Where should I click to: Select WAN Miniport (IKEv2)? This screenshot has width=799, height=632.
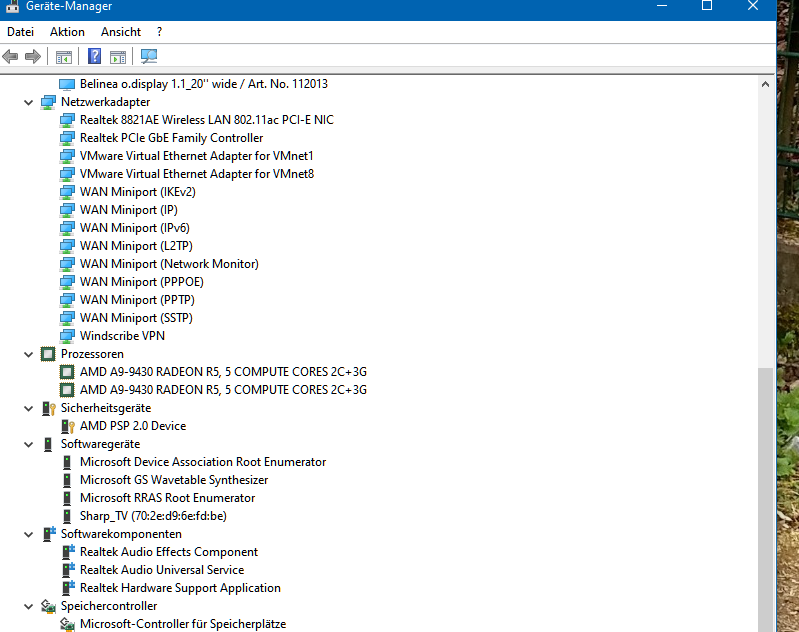click(x=138, y=192)
